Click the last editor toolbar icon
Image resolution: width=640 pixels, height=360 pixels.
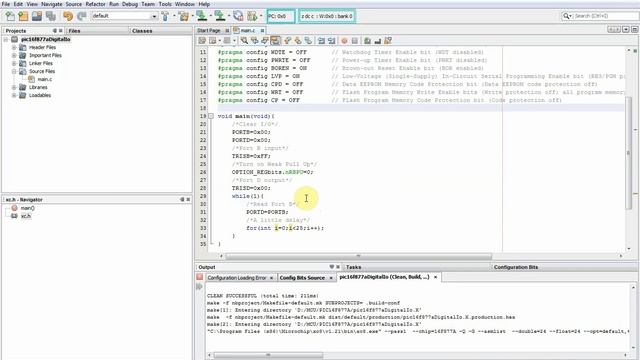coord(388,40)
